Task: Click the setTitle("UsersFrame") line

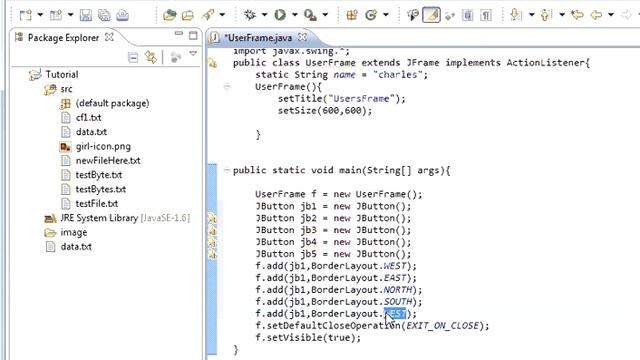Action: coord(342,99)
